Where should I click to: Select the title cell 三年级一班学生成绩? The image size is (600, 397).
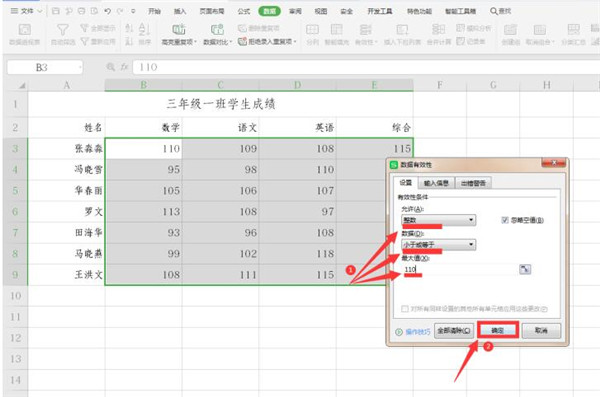tap(221, 104)
